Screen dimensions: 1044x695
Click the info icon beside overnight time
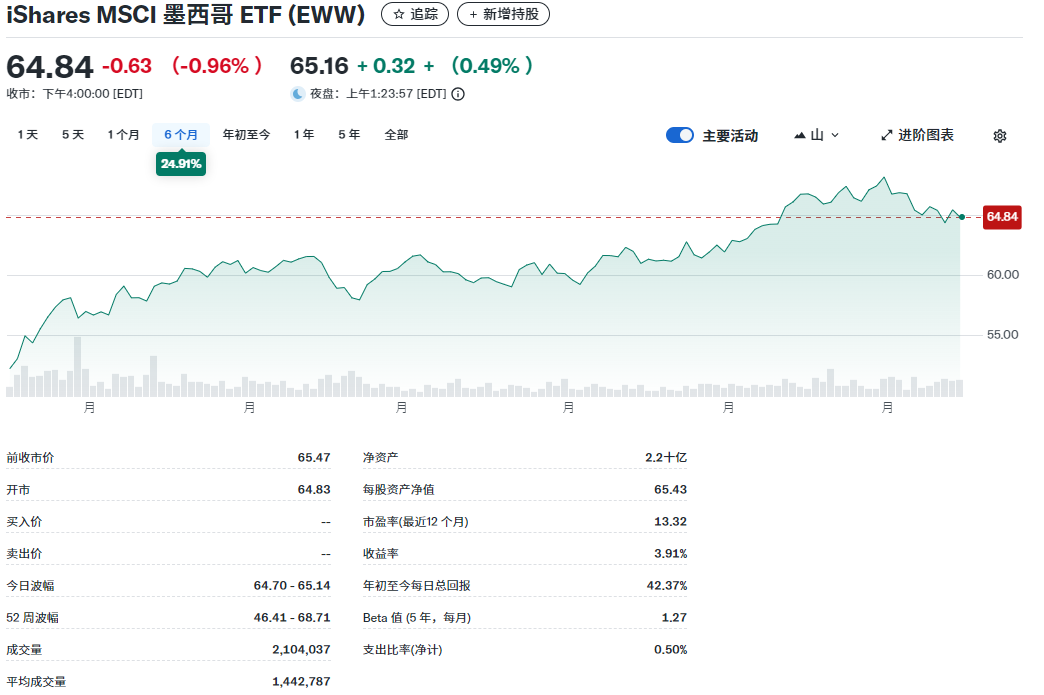[458, 94]
